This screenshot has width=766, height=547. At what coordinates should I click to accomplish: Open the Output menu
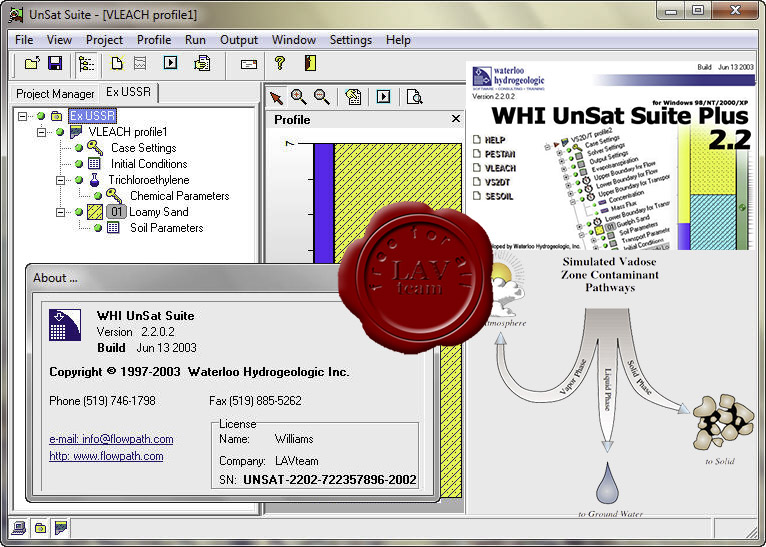pos(238,40)
